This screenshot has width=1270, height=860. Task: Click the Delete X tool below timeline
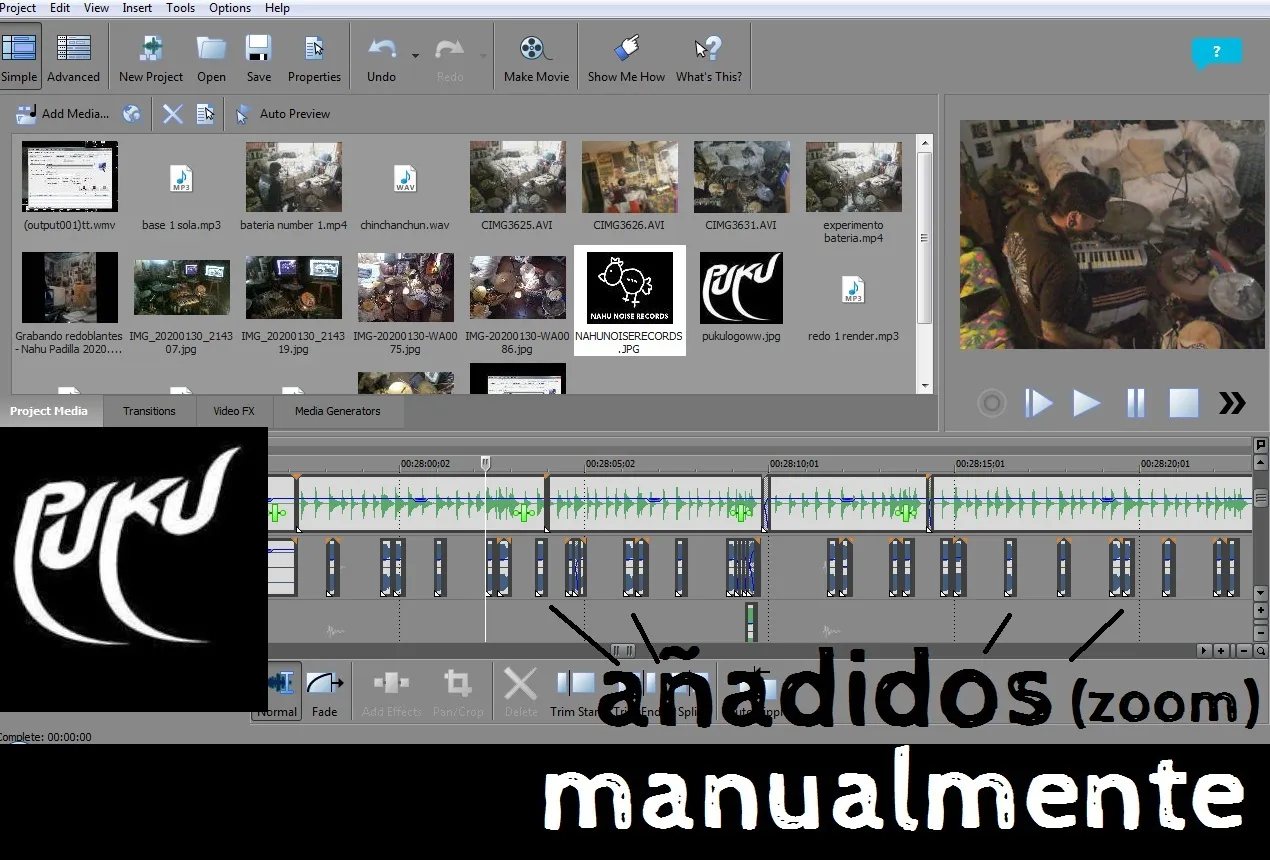click(520, 693)
